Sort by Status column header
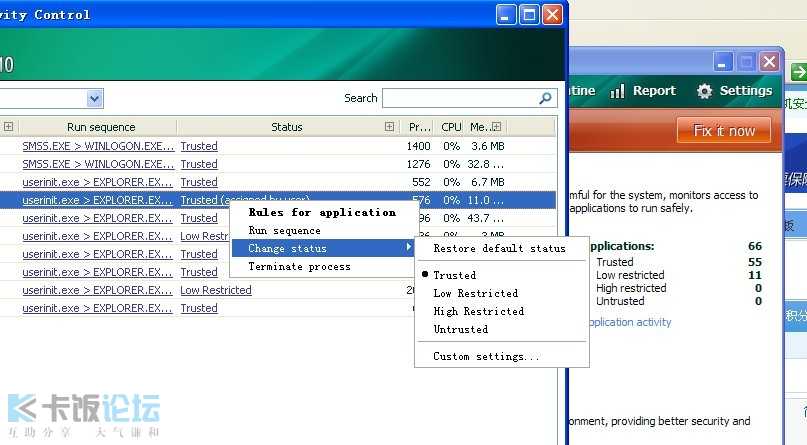Image resolution: width=807 pixels, height=445 pixels. [x=287, y=127]
